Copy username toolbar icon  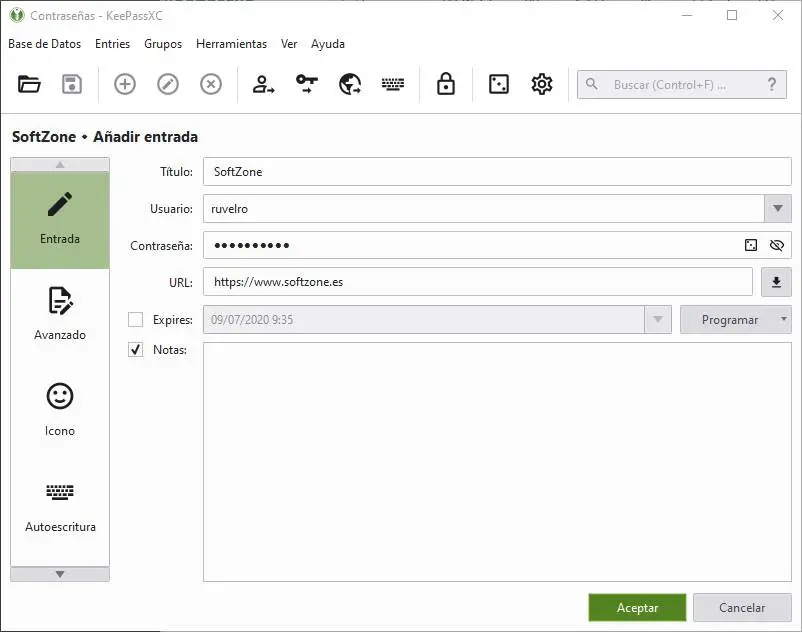pos(263,84)
